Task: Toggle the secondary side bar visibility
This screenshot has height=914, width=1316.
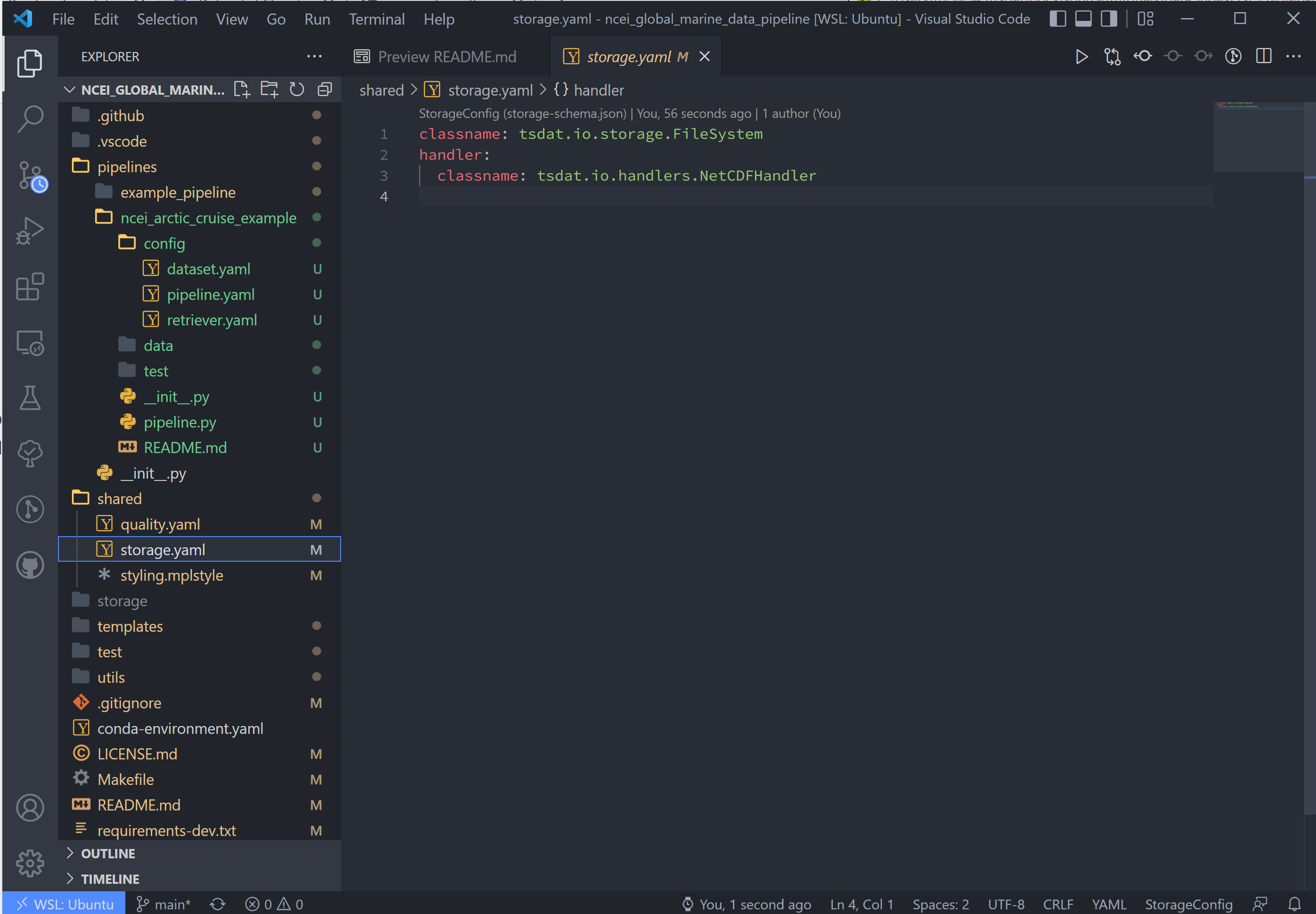Action: point(1109,19)
